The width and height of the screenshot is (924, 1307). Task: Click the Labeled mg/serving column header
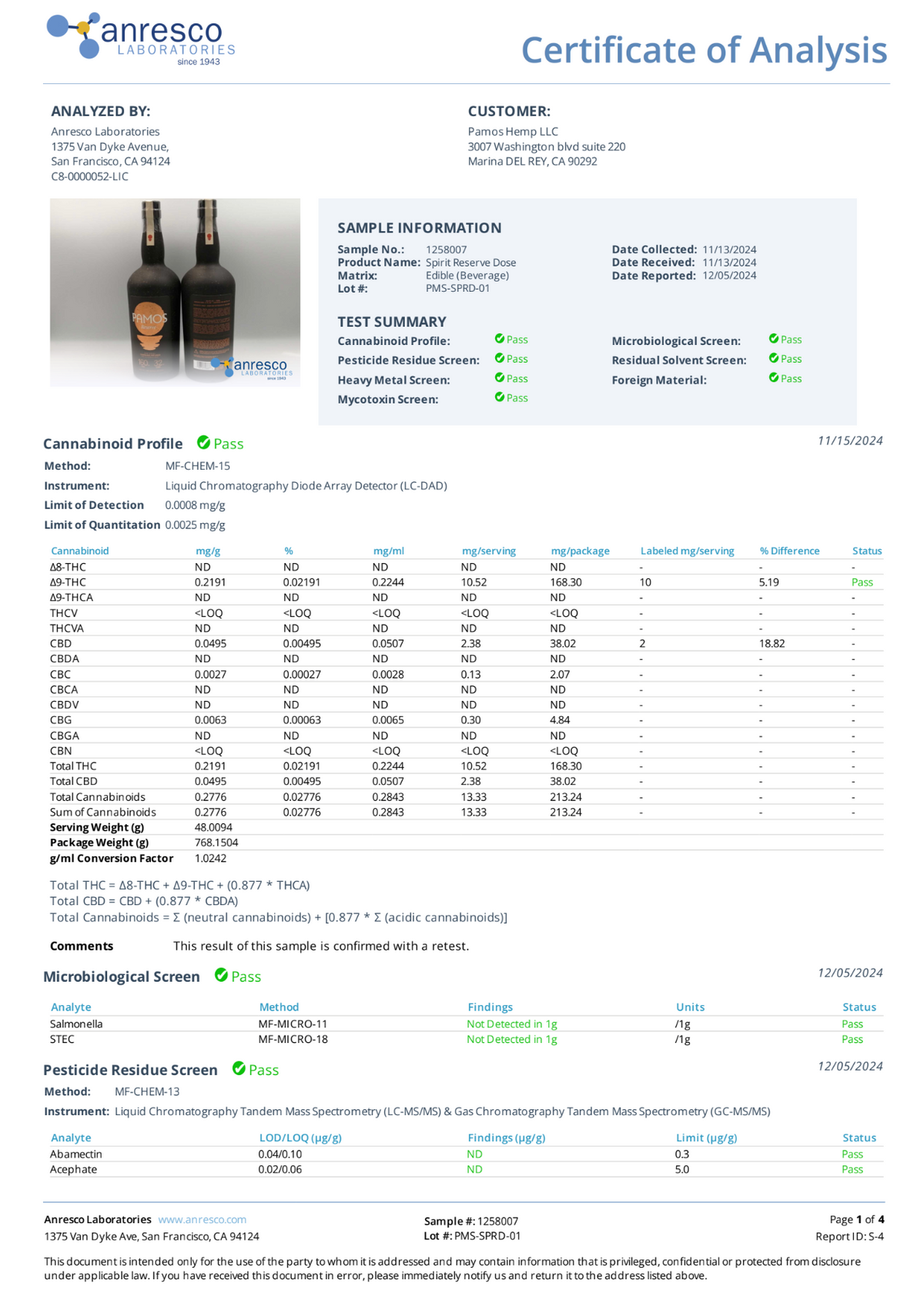click(687, 551)
